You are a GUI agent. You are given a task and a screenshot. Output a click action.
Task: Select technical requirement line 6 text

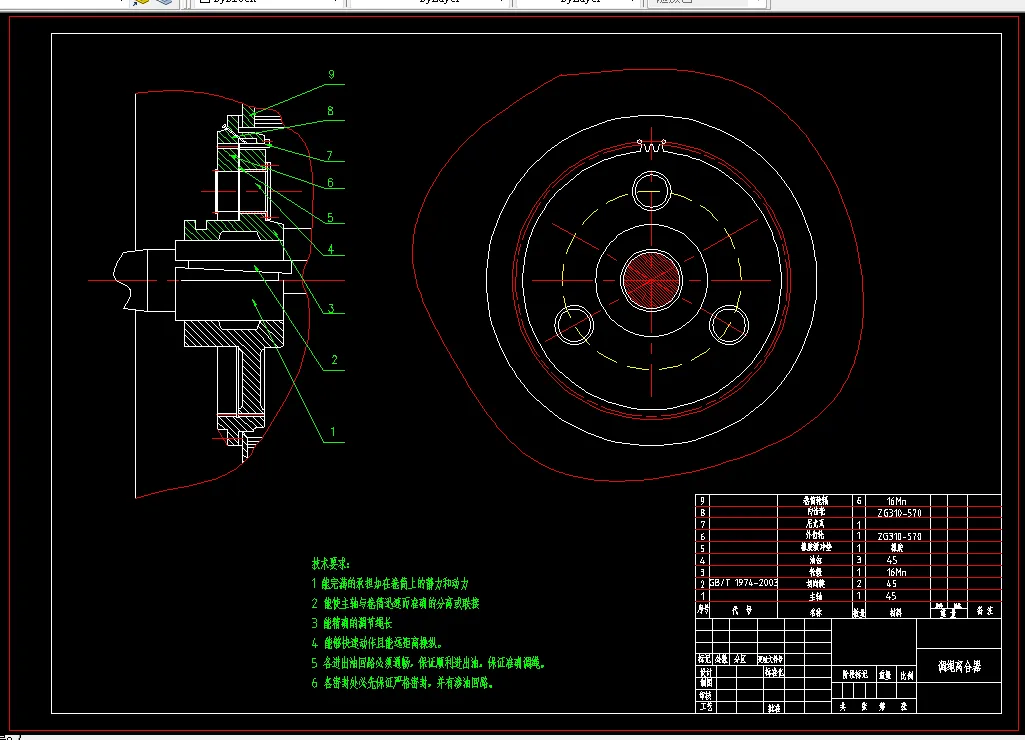403,683
